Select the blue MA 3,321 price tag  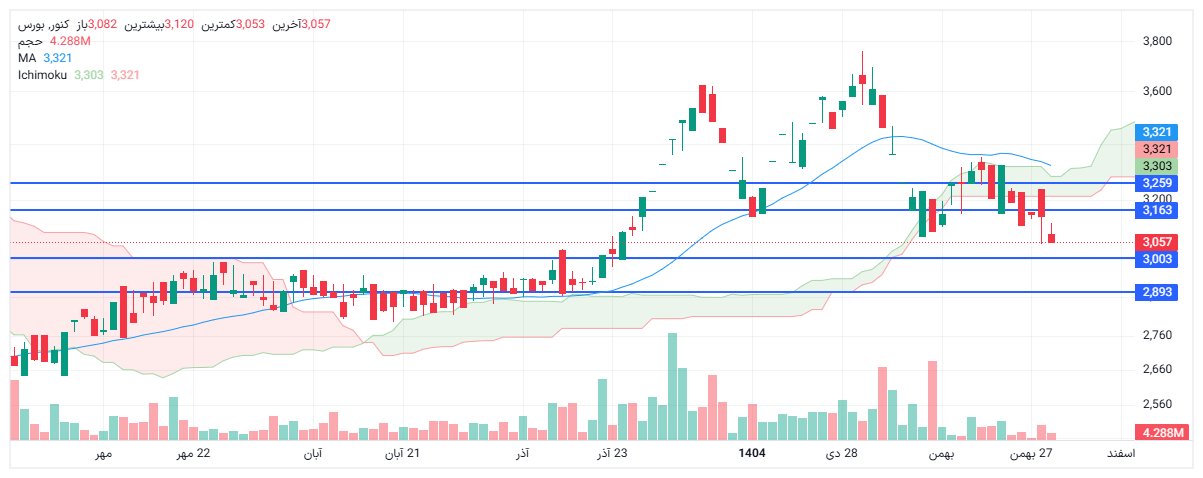coord(1157,132)
